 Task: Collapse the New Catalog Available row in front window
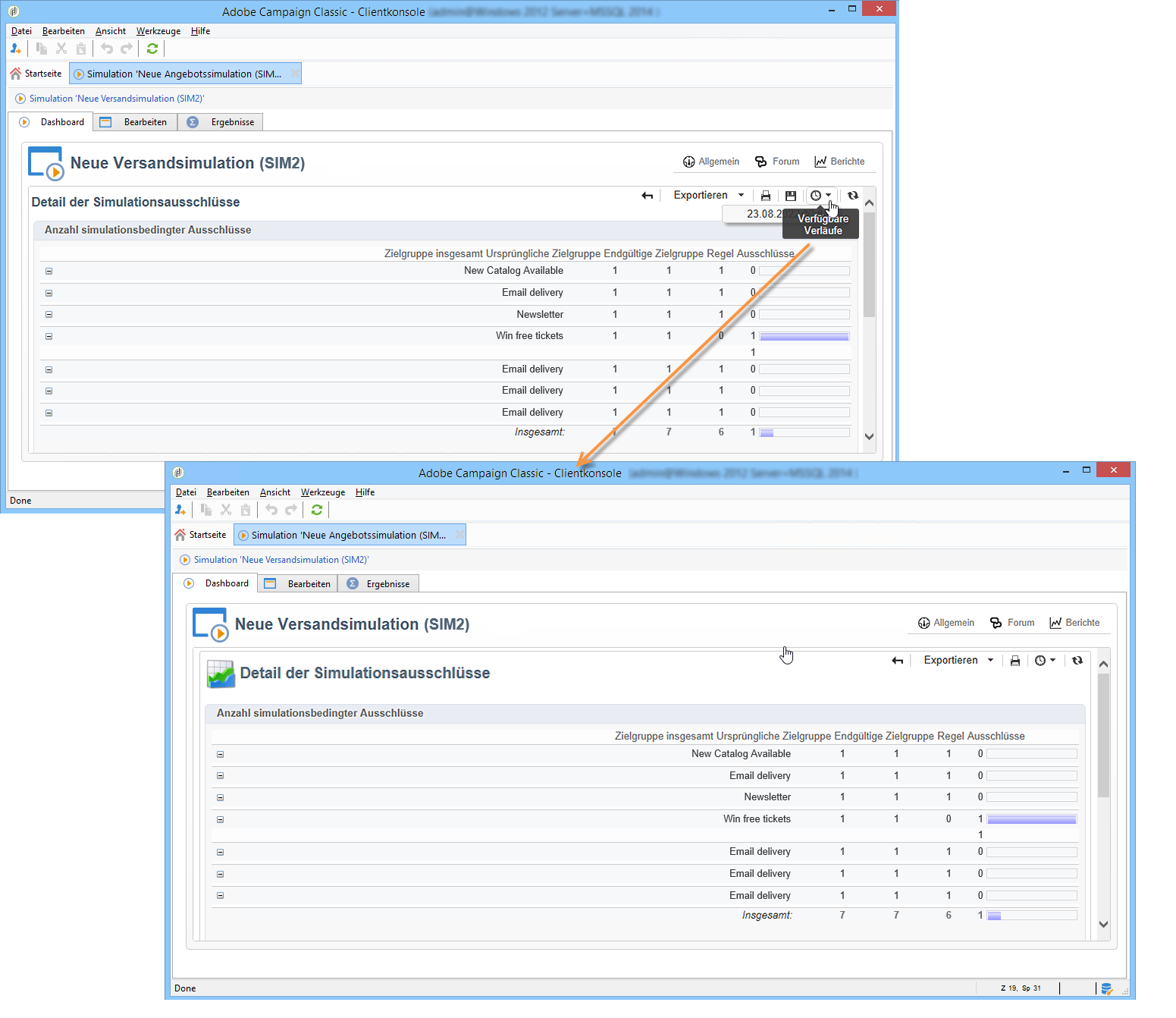click(221, 754)
